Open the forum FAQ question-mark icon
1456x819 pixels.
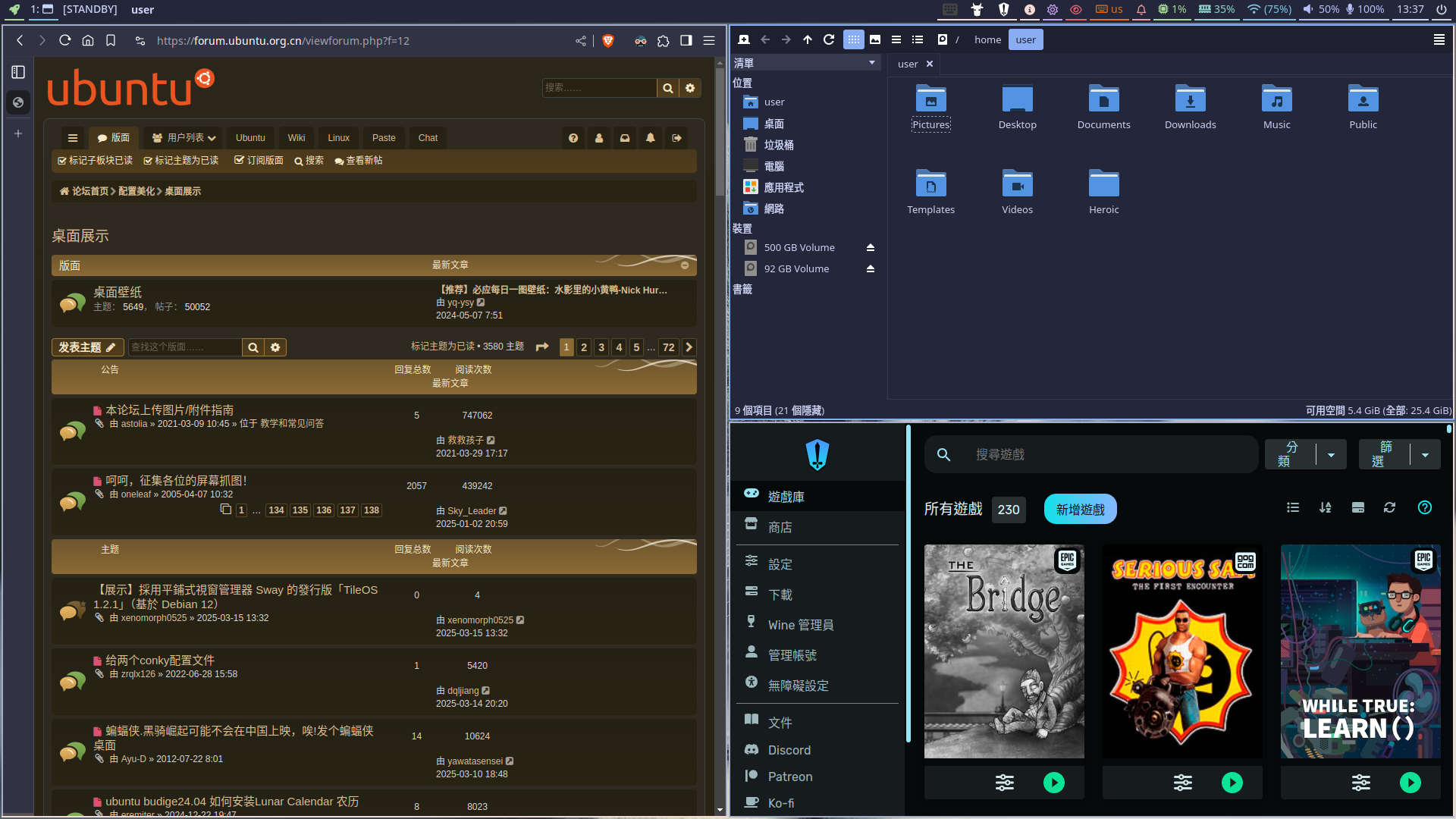[573, 138]
